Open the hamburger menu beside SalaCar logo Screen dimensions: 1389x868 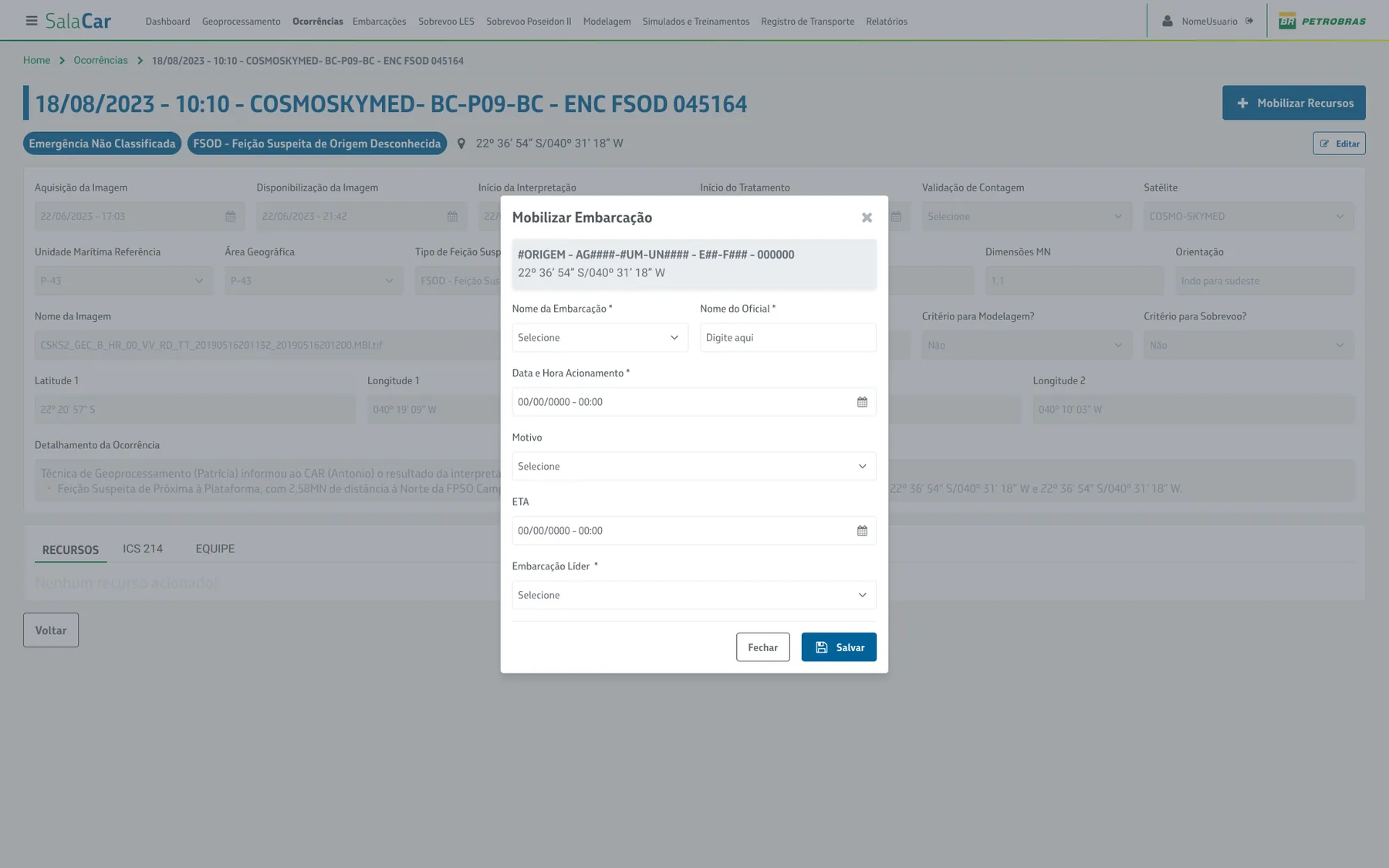click(32, 21)
